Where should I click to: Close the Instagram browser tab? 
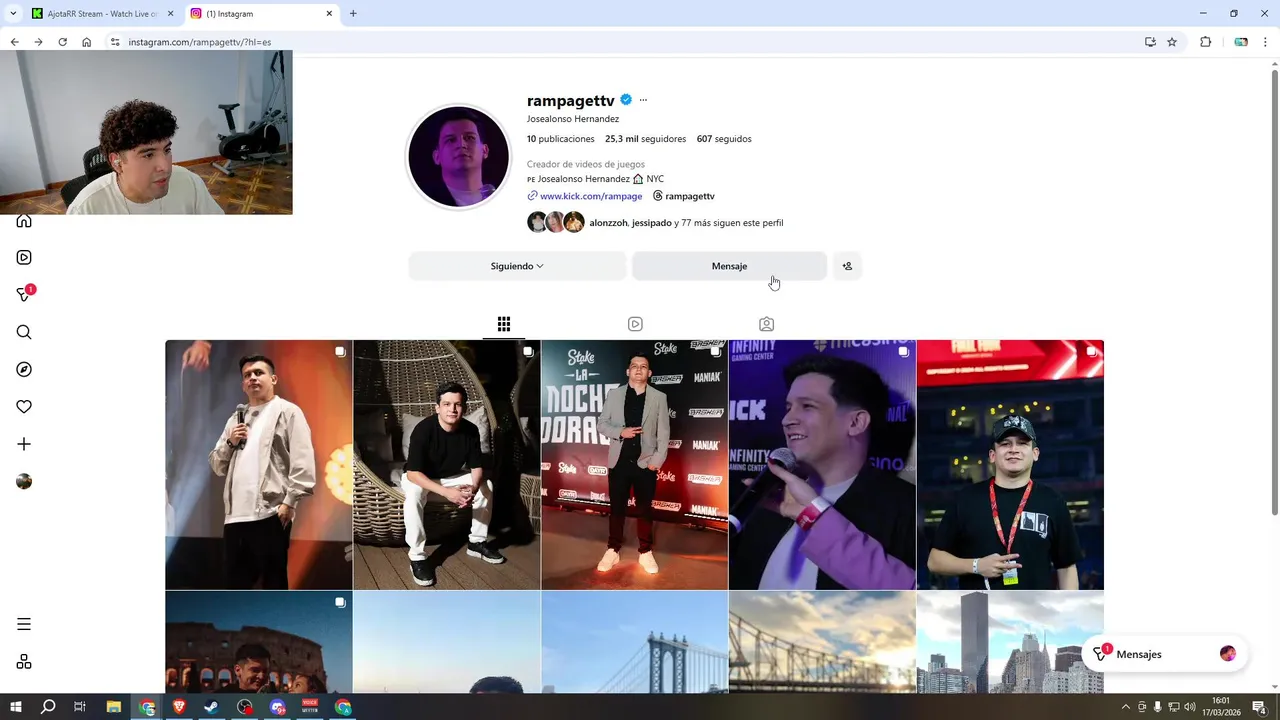[329, 14]
